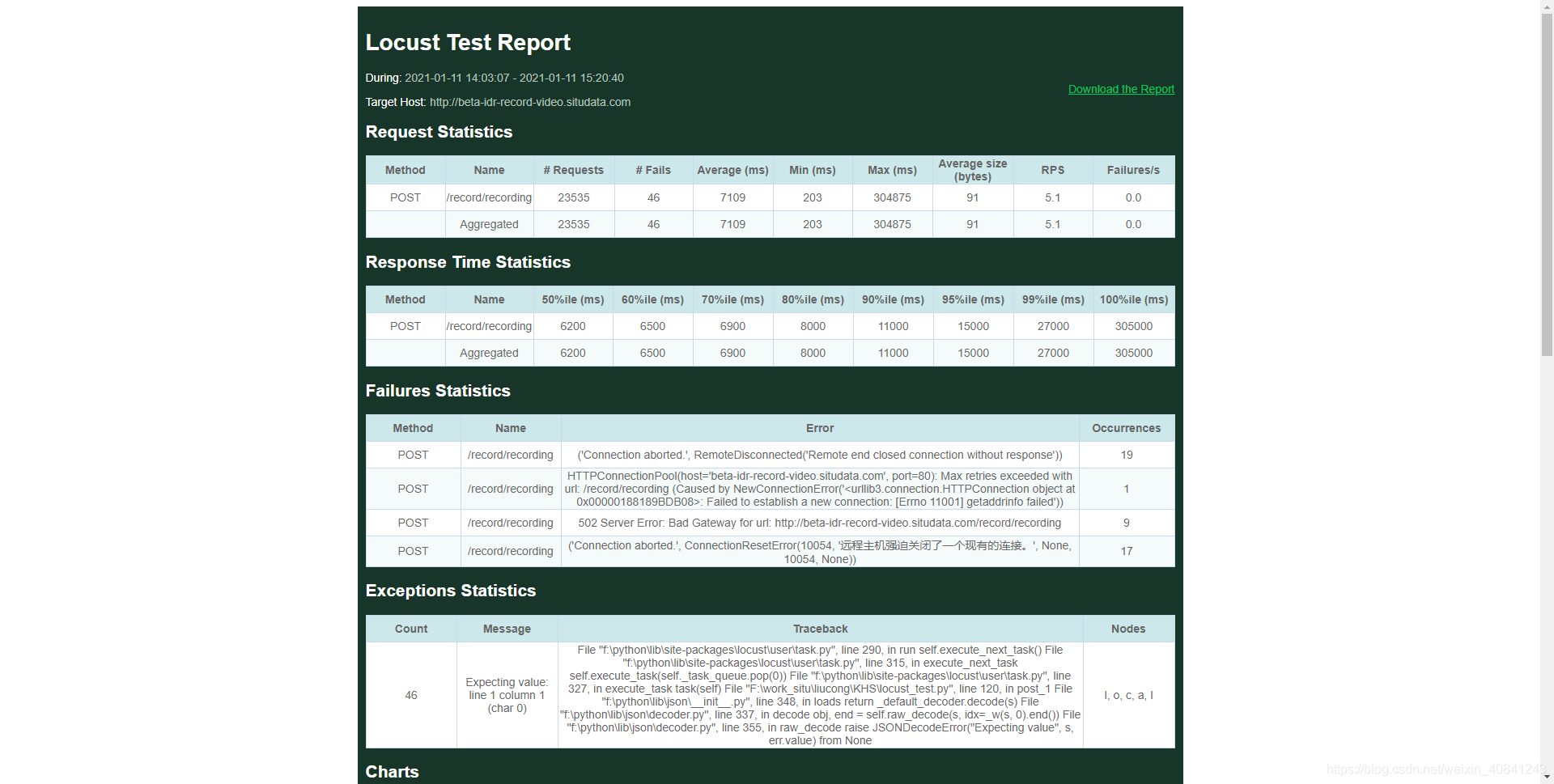Click the occurrences value 19

(x=1126, y=455)
